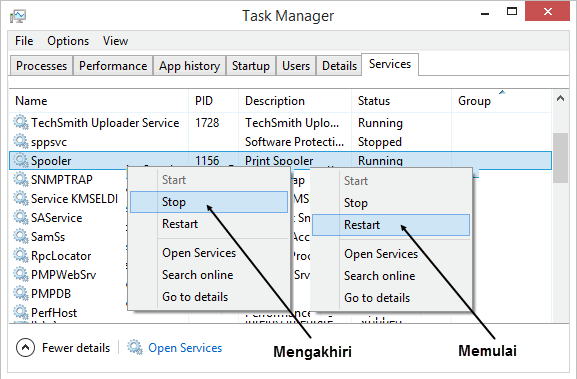Collapse view with Fewer details chevron
Viewport: 577px width, 379px height.
[x=25, y=348]
